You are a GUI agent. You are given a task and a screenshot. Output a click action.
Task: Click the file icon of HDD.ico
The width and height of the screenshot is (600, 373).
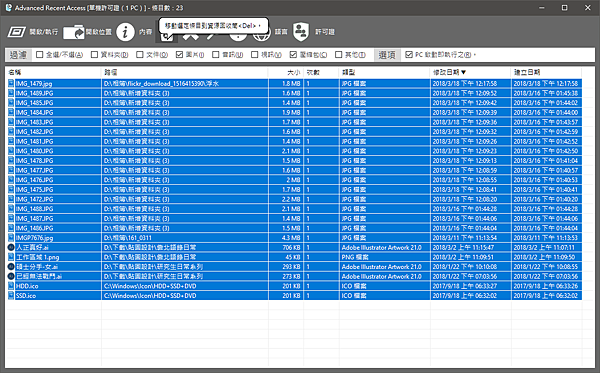coord(11,286)
